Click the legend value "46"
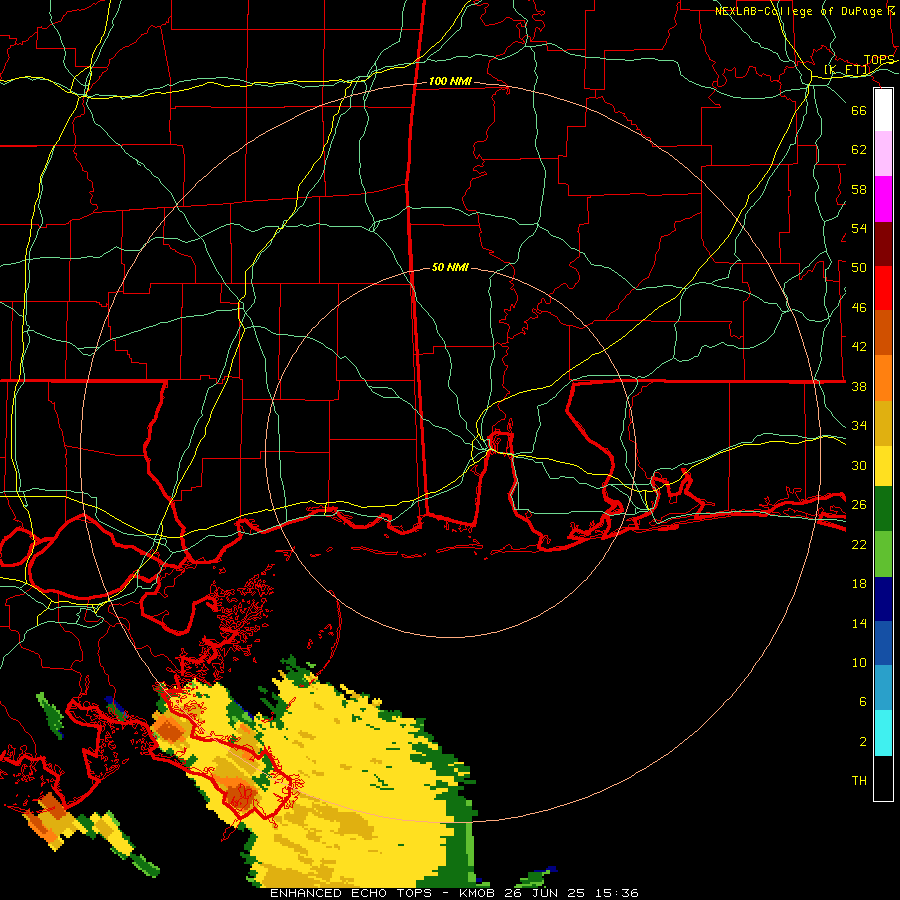 859,307
